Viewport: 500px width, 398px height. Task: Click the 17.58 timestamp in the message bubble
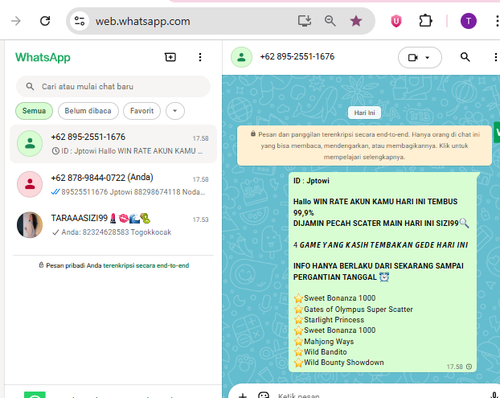click(x=455, y=367)
